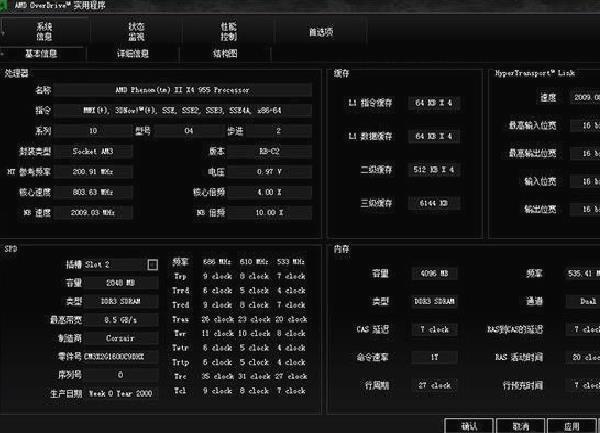Click the small square button beside Slot 2

pos(153,265)
